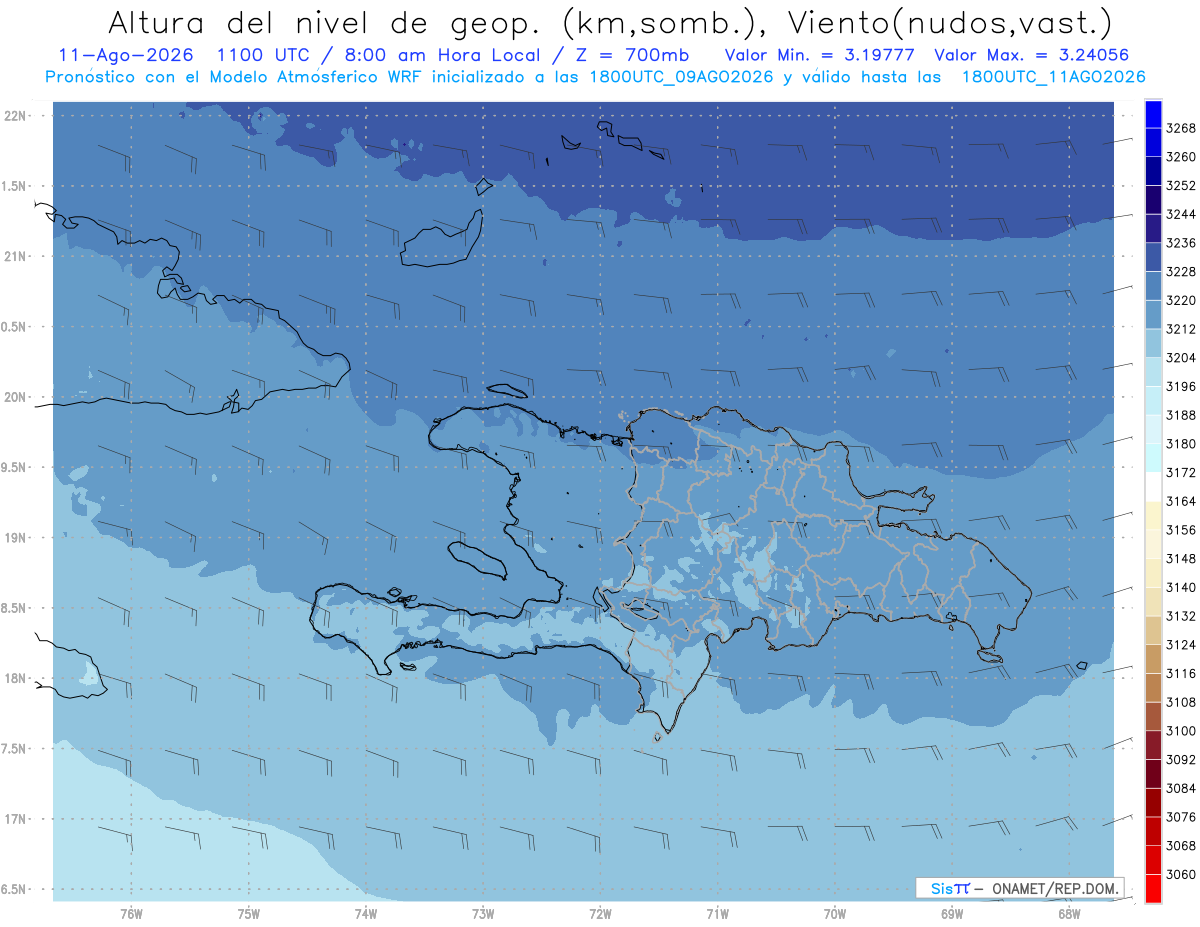The width and height of the screenshot is (1200, 927).
Task: Click the "71W" longitude label
Action: [x=717, y=913]
